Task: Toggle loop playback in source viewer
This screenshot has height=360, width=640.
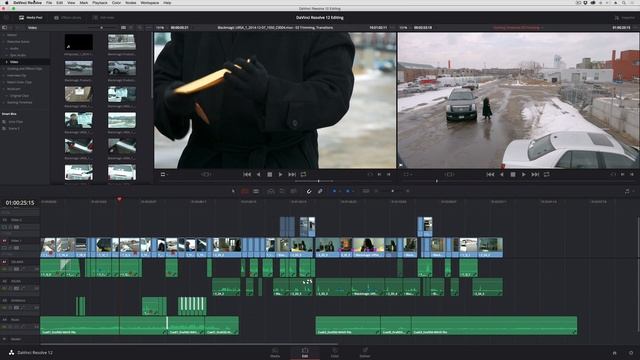Action: [303, 174]
